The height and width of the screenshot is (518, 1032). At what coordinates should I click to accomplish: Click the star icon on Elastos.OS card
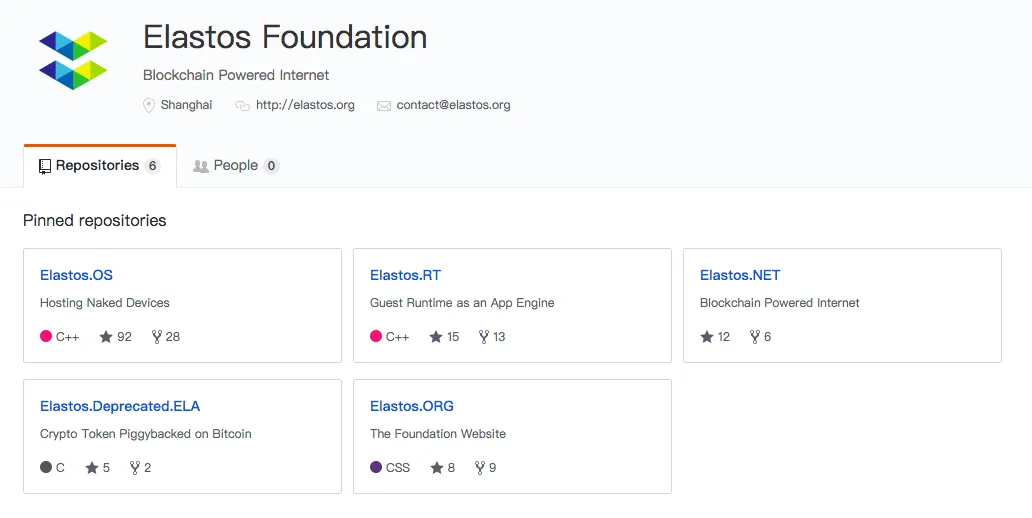point(106,337)
